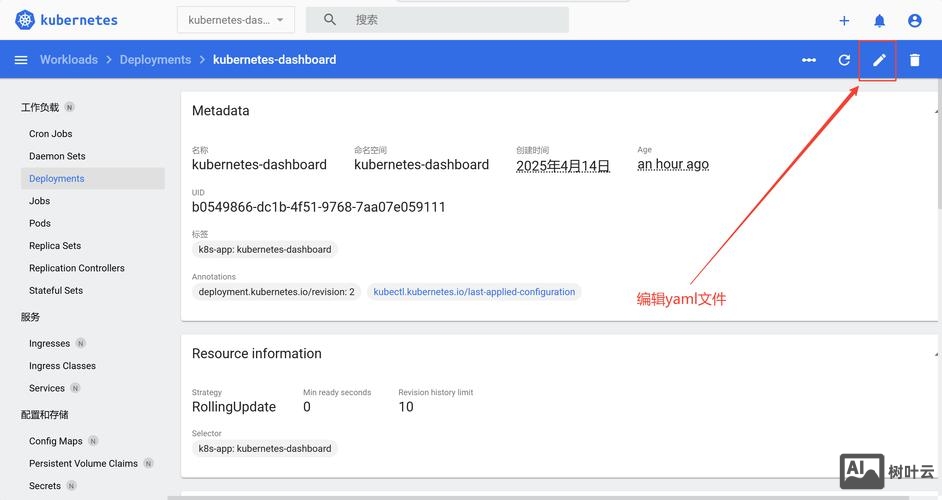This screenshot has height=500, width=942.
Task: Click the UID value text
Action: [318, 207]
